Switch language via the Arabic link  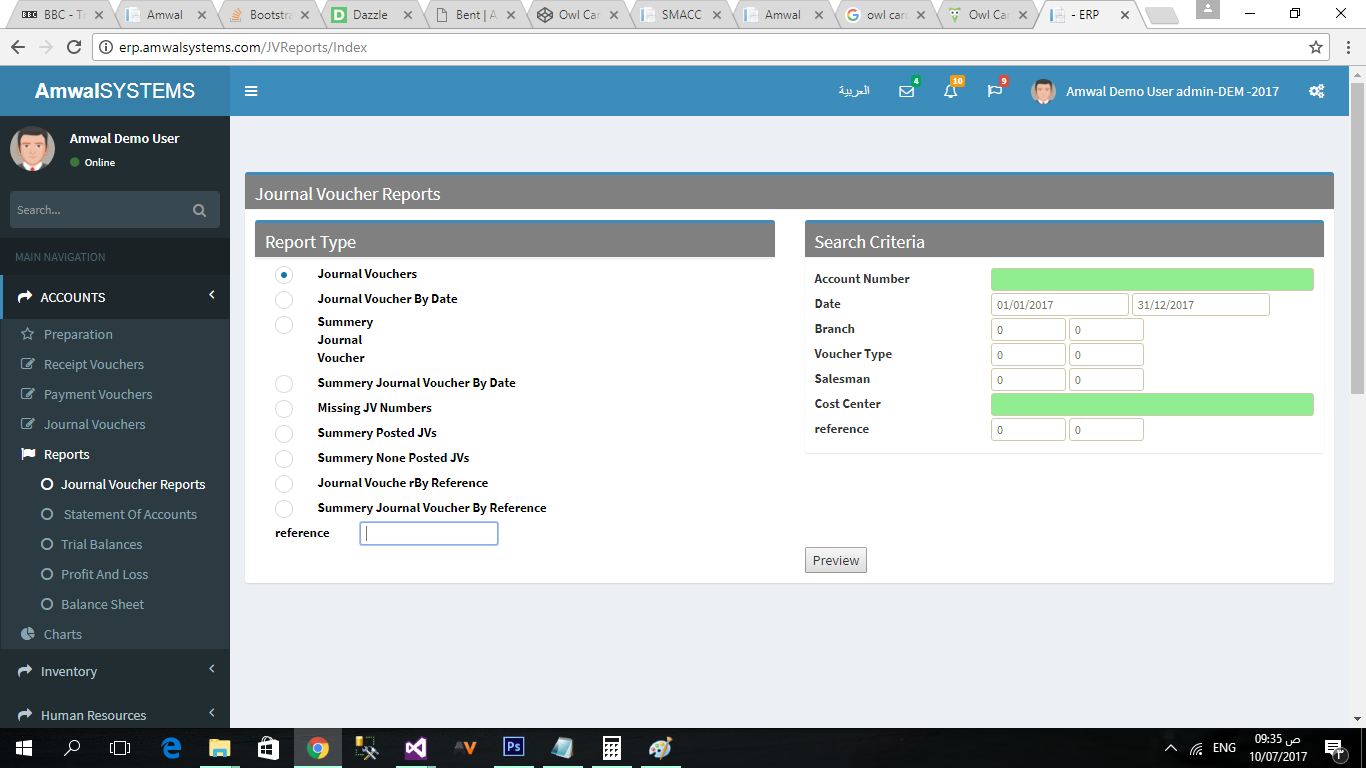click(x=854, y=91)
